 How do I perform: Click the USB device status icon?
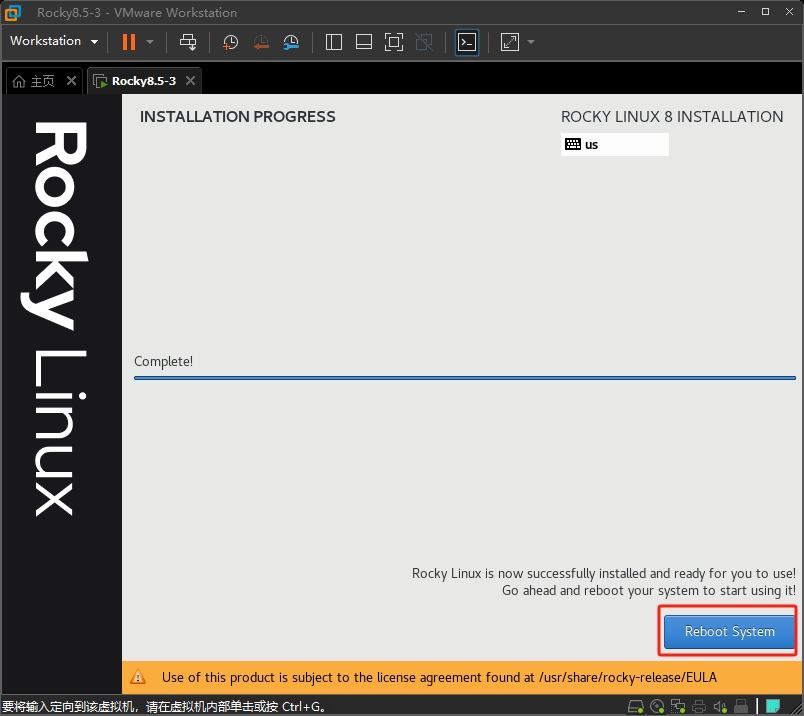[x=741, y=707]
